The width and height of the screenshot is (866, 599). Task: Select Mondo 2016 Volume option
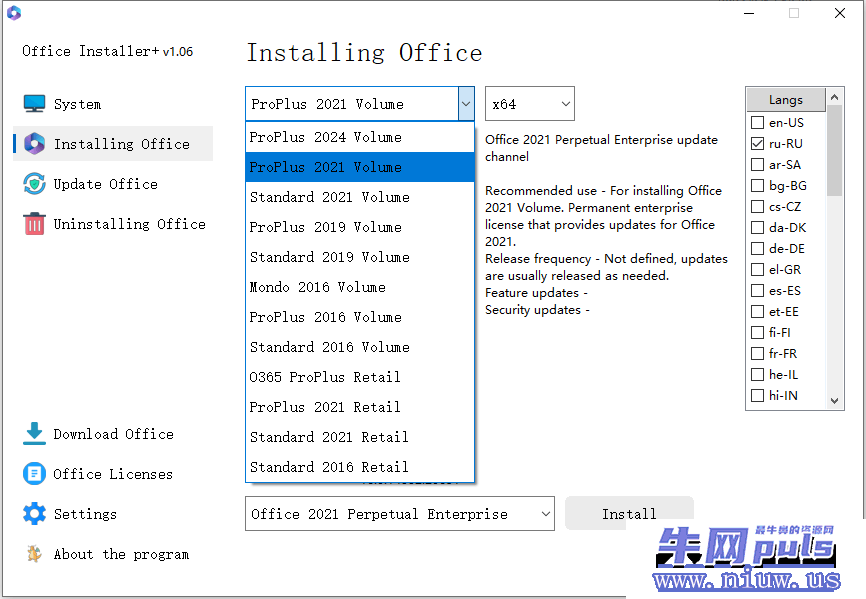click(x=360, y=287)
